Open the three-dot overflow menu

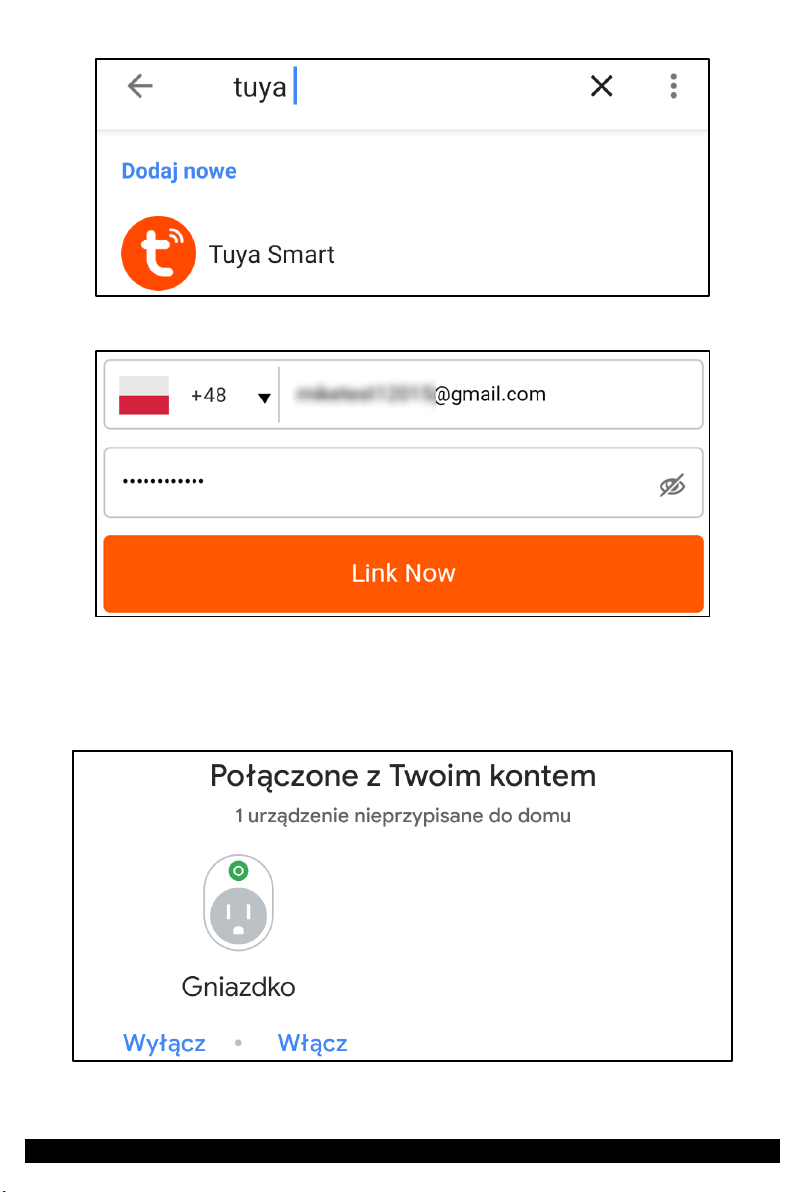pos(674,86)
